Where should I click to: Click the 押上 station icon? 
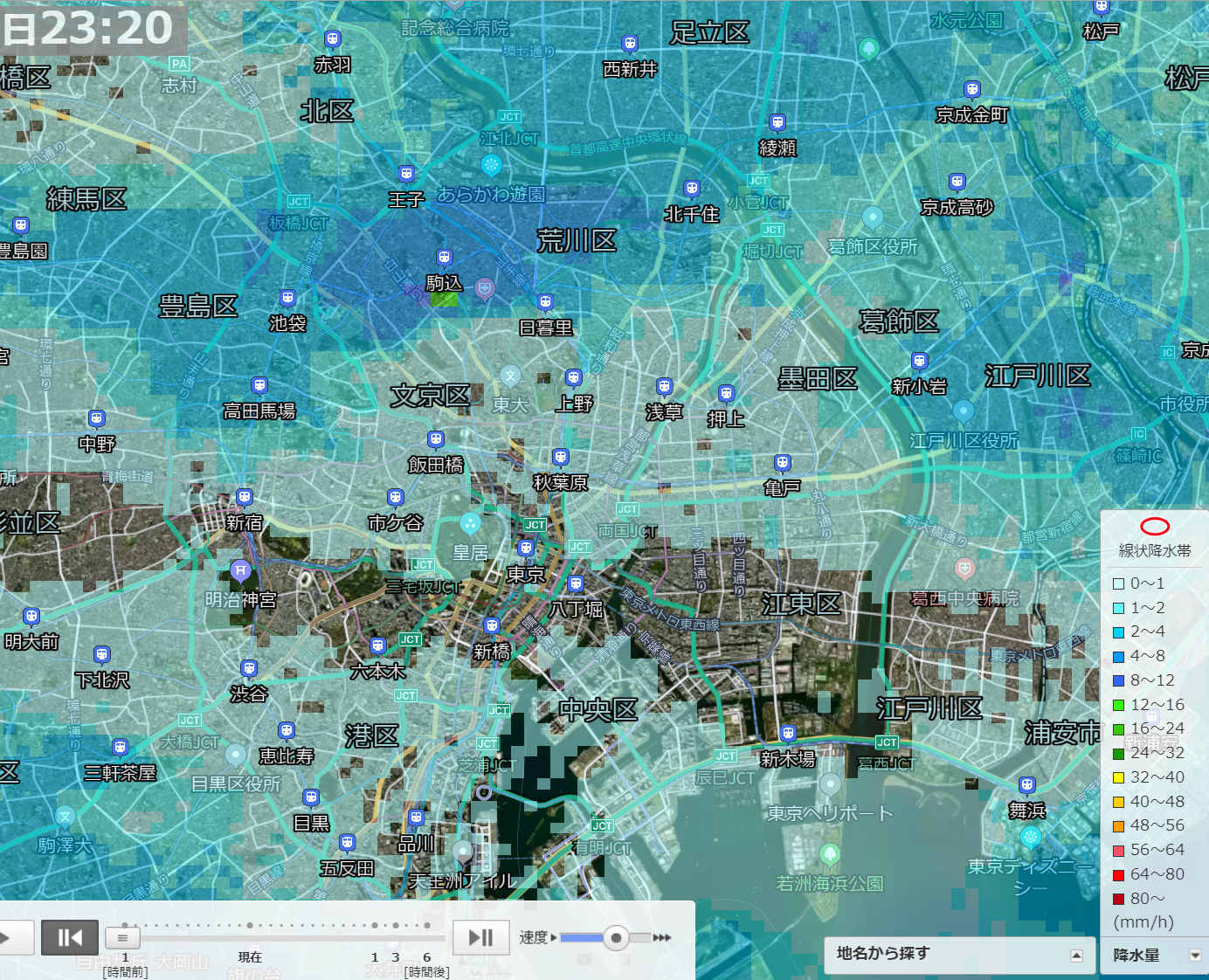[x=727, y=394]
